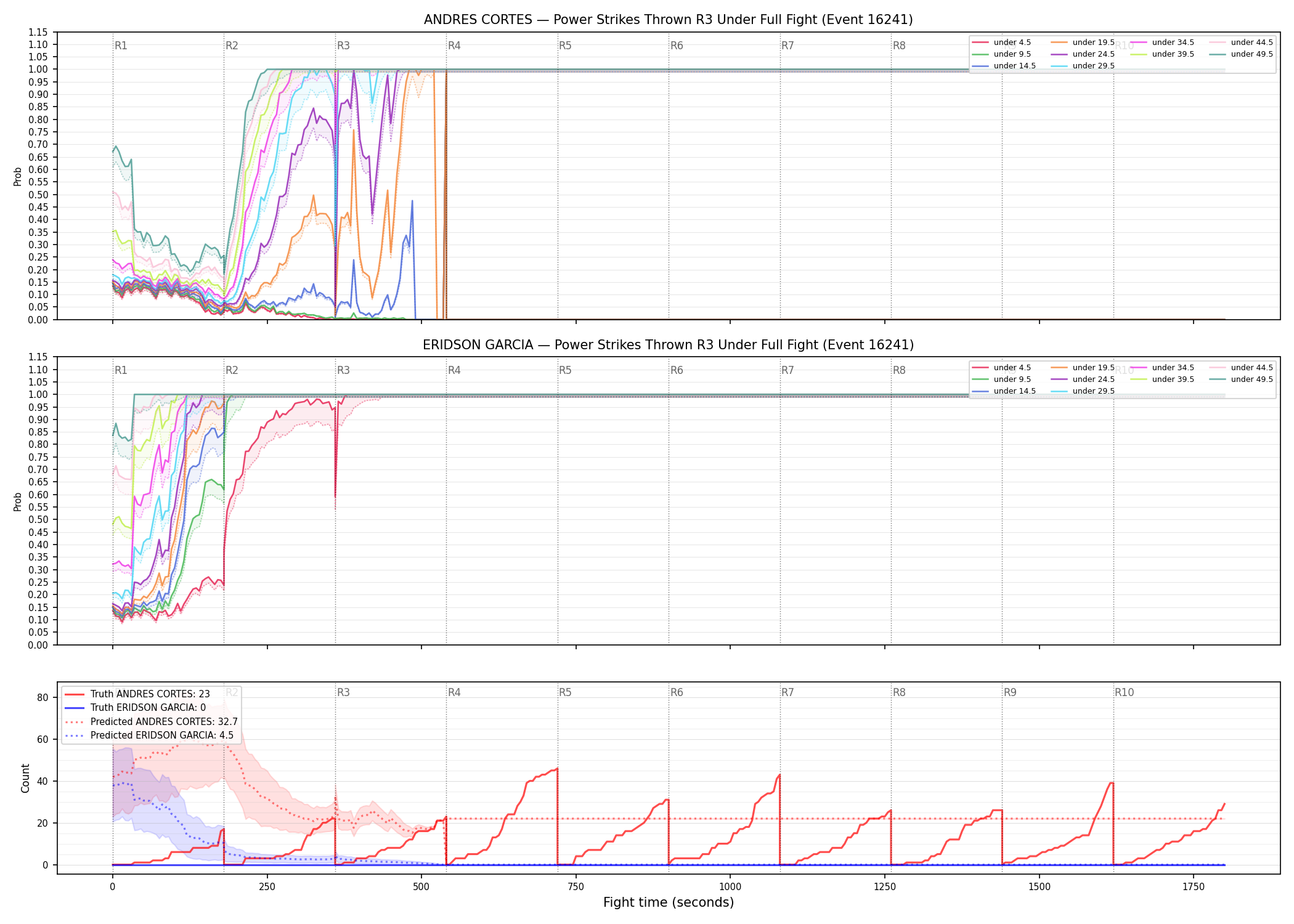
Task: Click the R6 round marker in top chart
Action: pyautogui.click(x=677, y=46)
